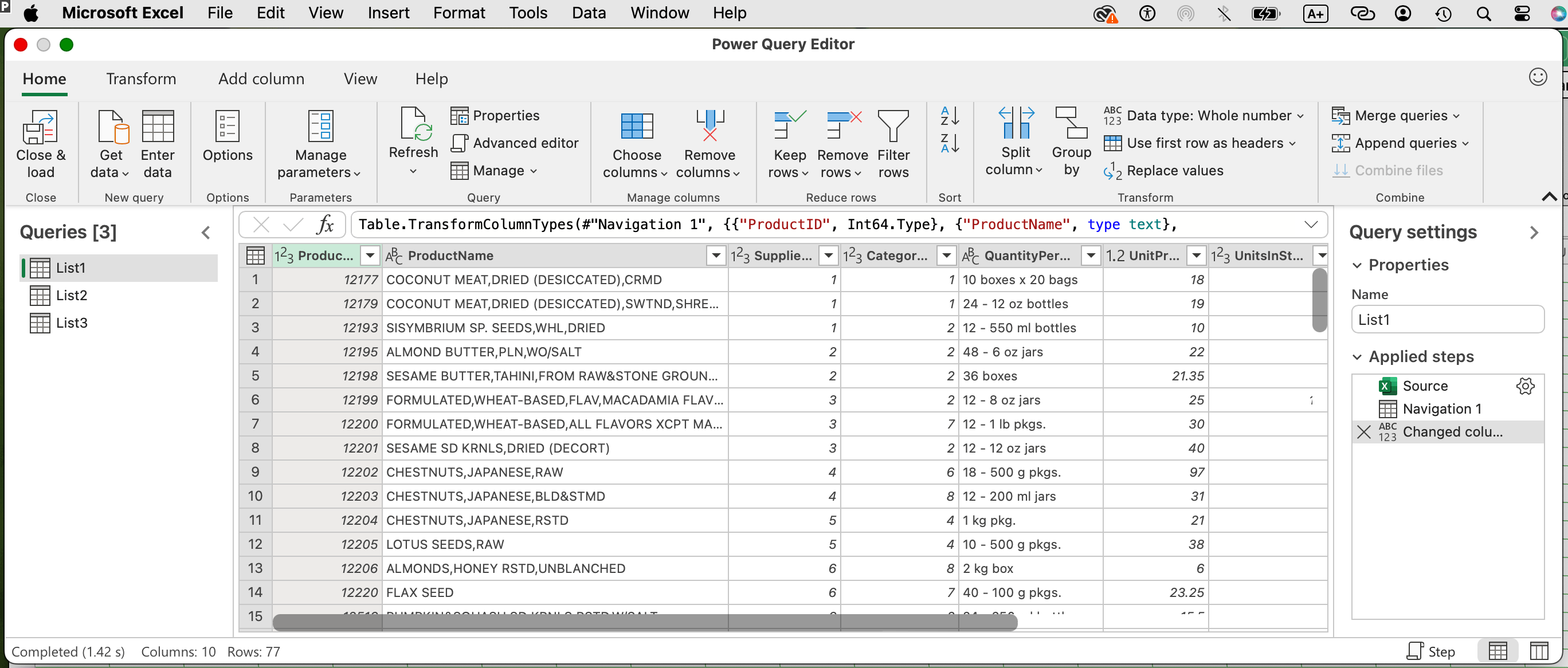Delete the Changed column type step
Image resolution: width=1568 pixels, height=668 pixels.
pyautogui.click(x=1363, y=432)
